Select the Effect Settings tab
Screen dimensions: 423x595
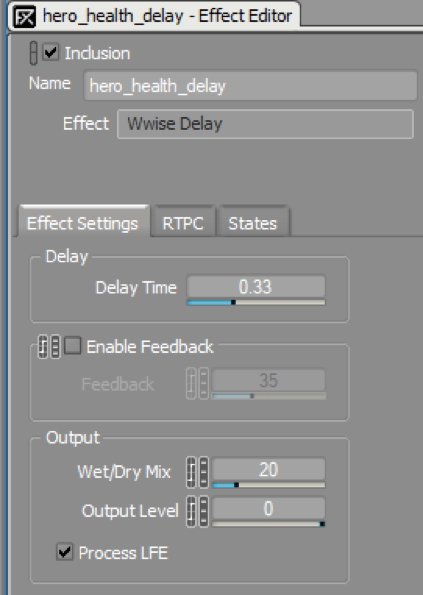(83, 221)
